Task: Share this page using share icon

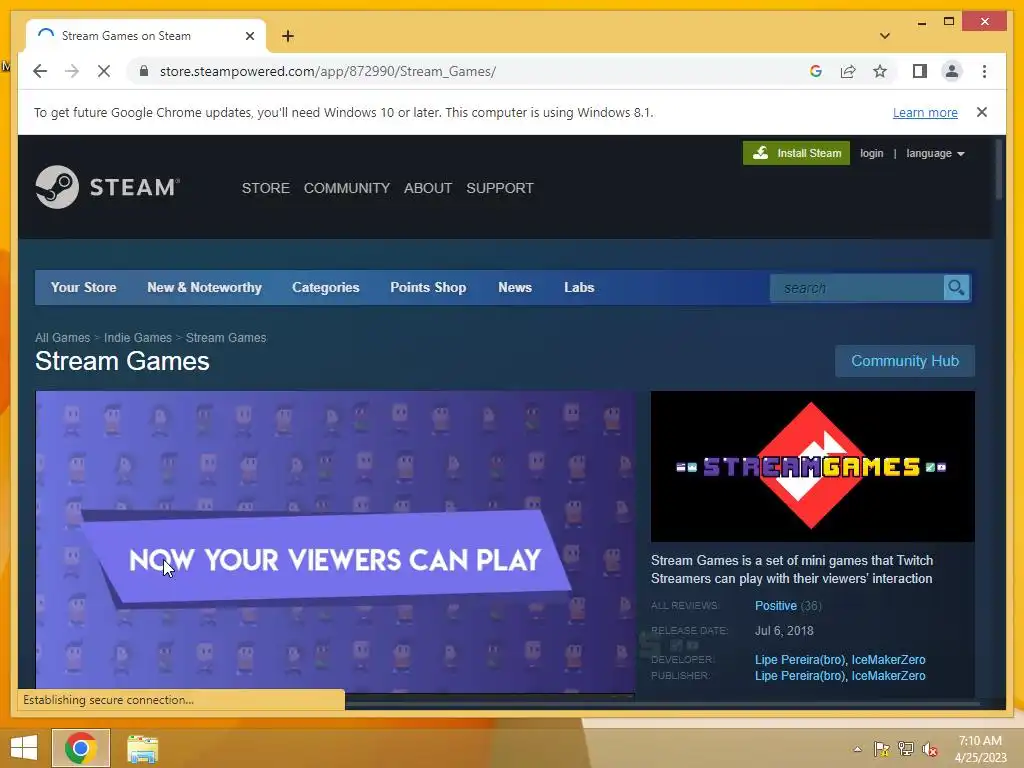Action: click(848, 71)
